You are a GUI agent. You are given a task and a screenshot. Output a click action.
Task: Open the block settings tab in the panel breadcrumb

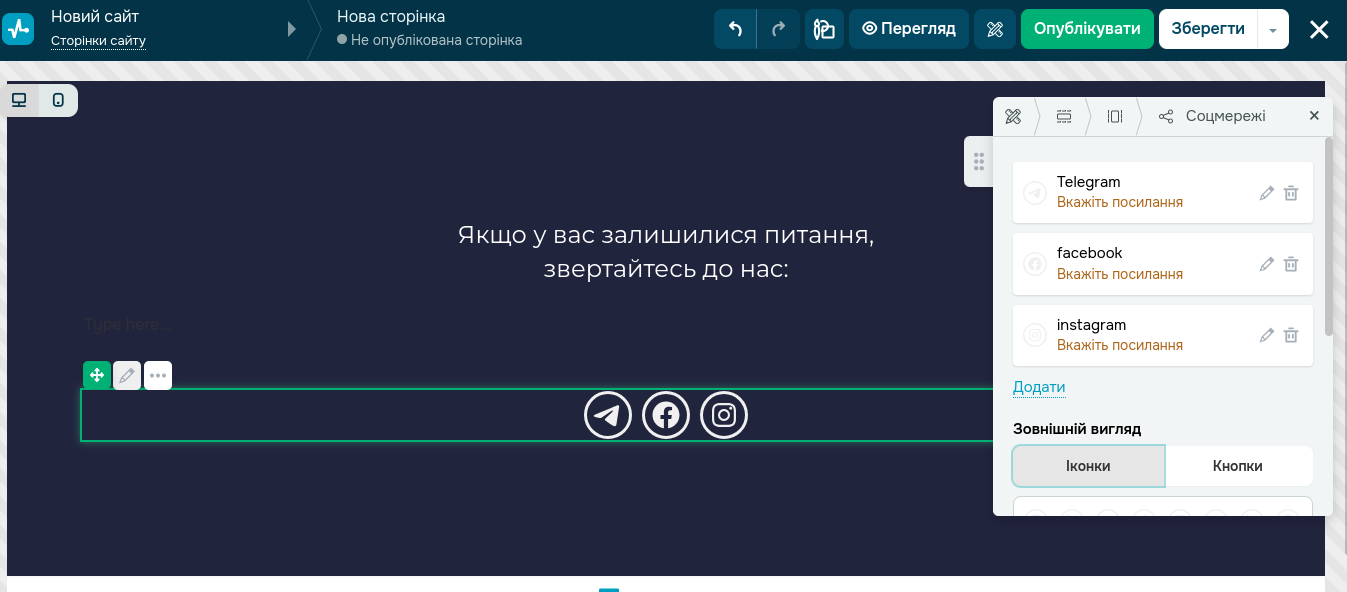point(1114,116)
